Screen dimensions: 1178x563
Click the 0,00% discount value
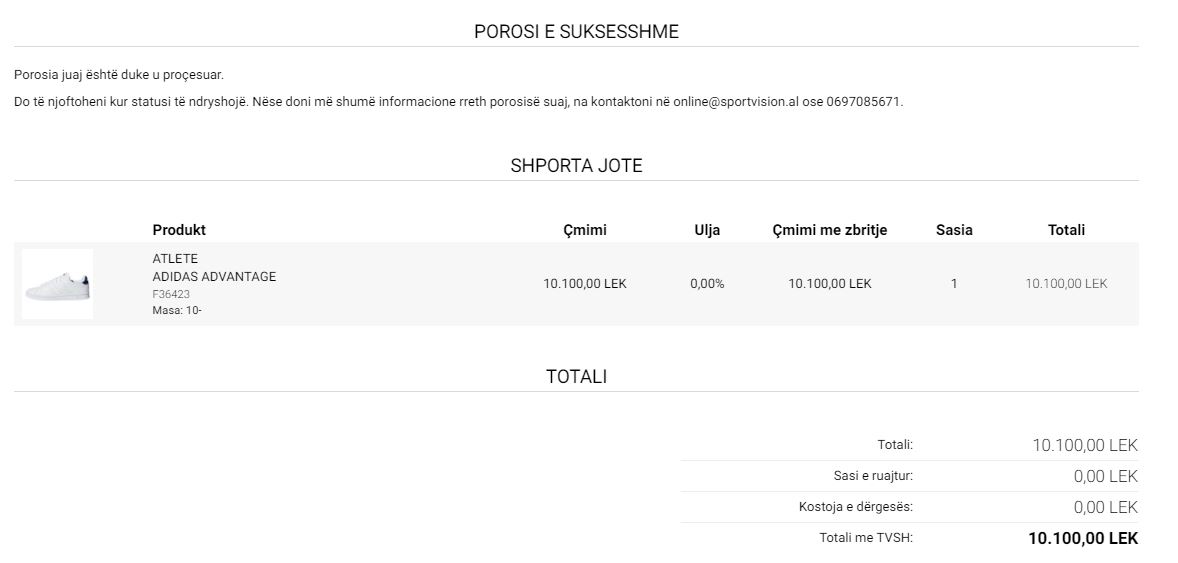(x=708, y=284)
